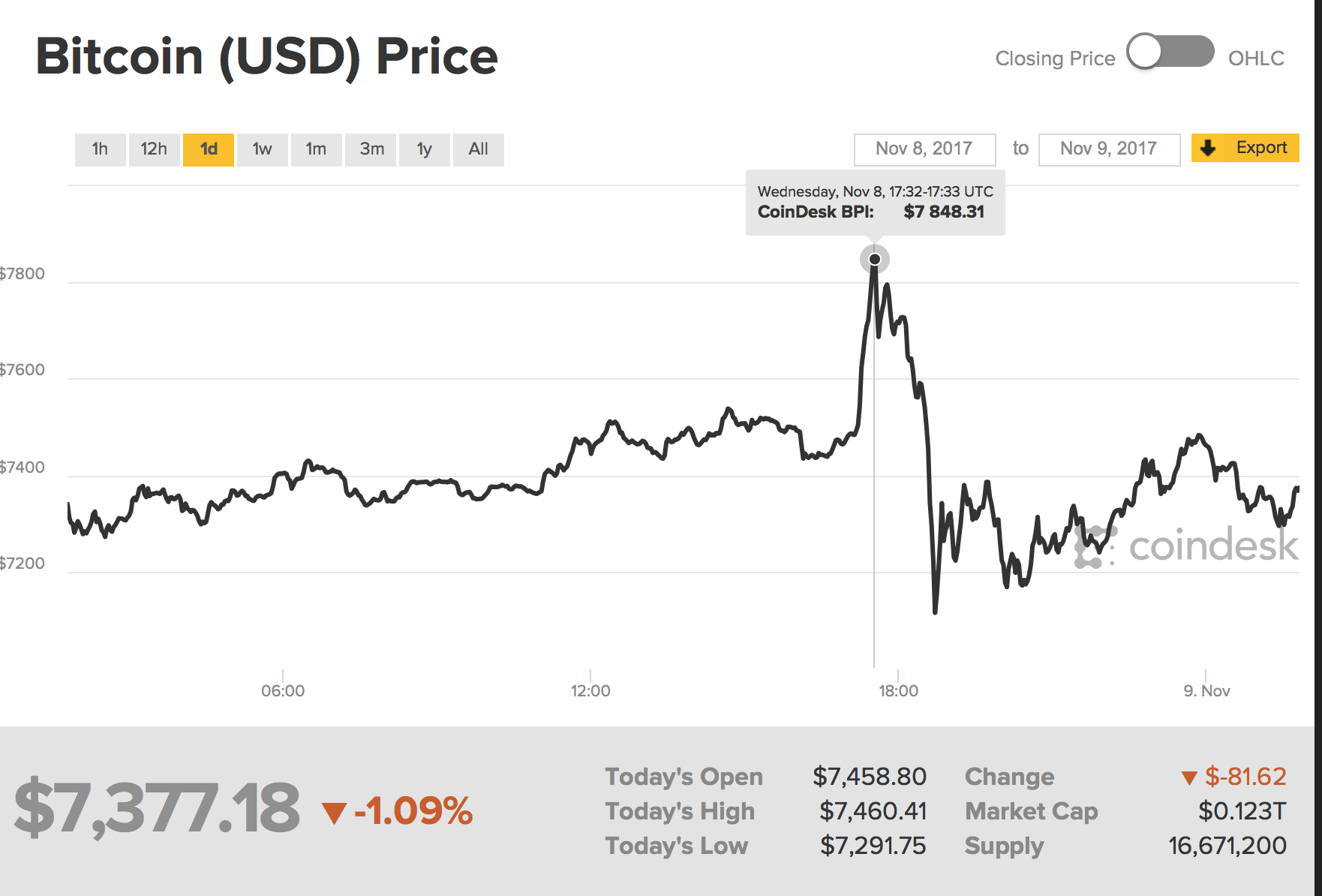Show the 1y price history
This screenshot has width=1322, height=896.
pos(425,149)
